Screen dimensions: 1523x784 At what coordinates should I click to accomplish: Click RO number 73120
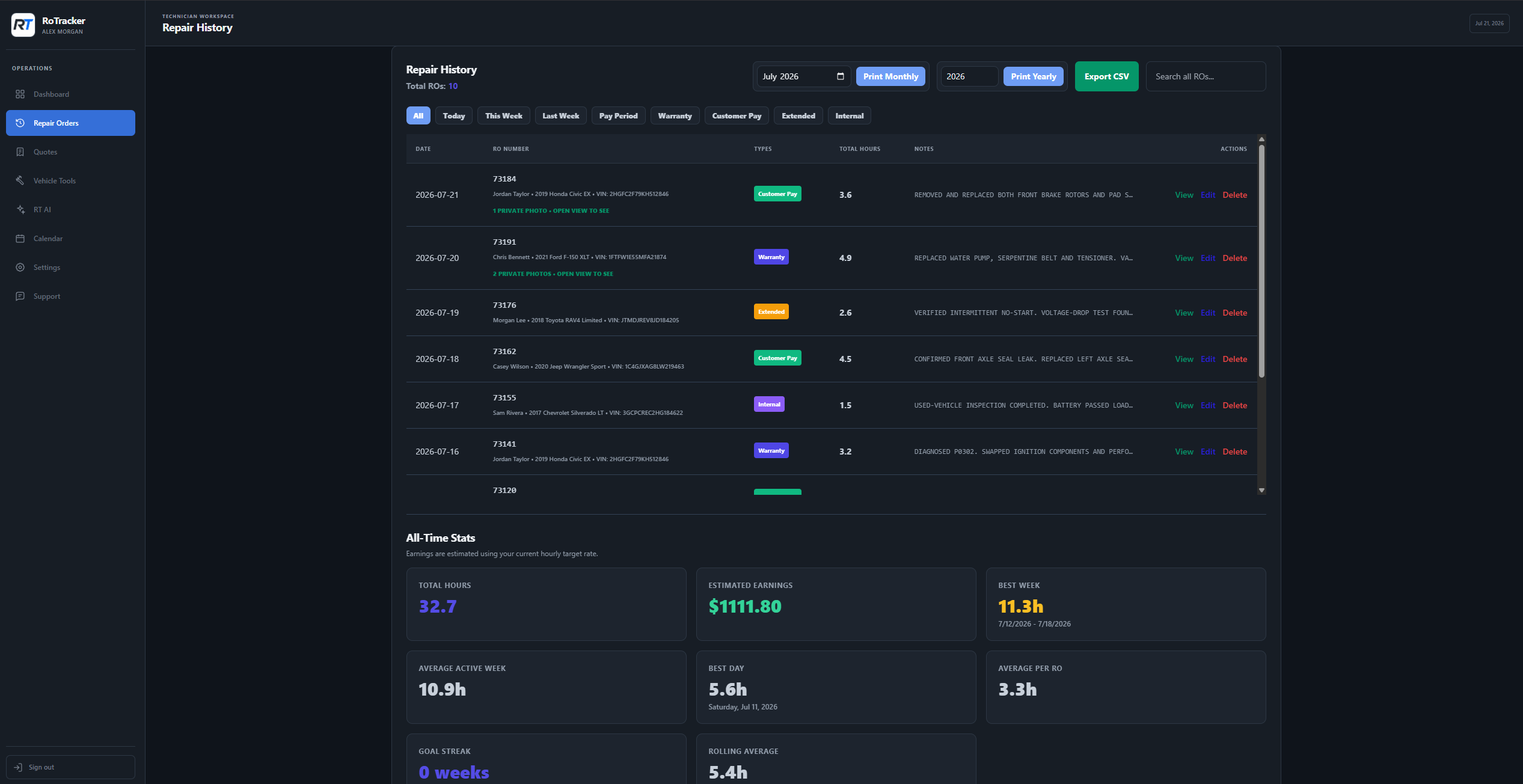(x=504, y=491)
